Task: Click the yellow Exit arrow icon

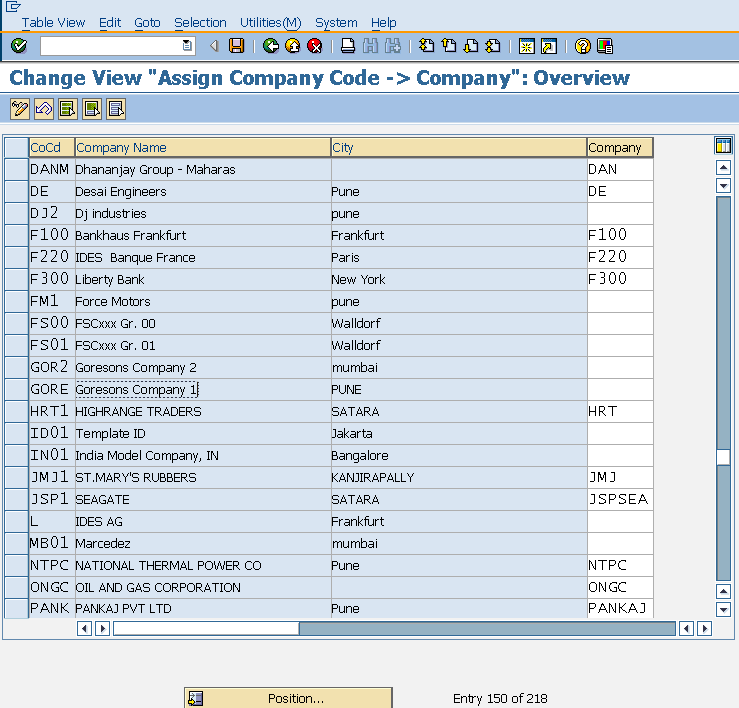Action: 293,46
